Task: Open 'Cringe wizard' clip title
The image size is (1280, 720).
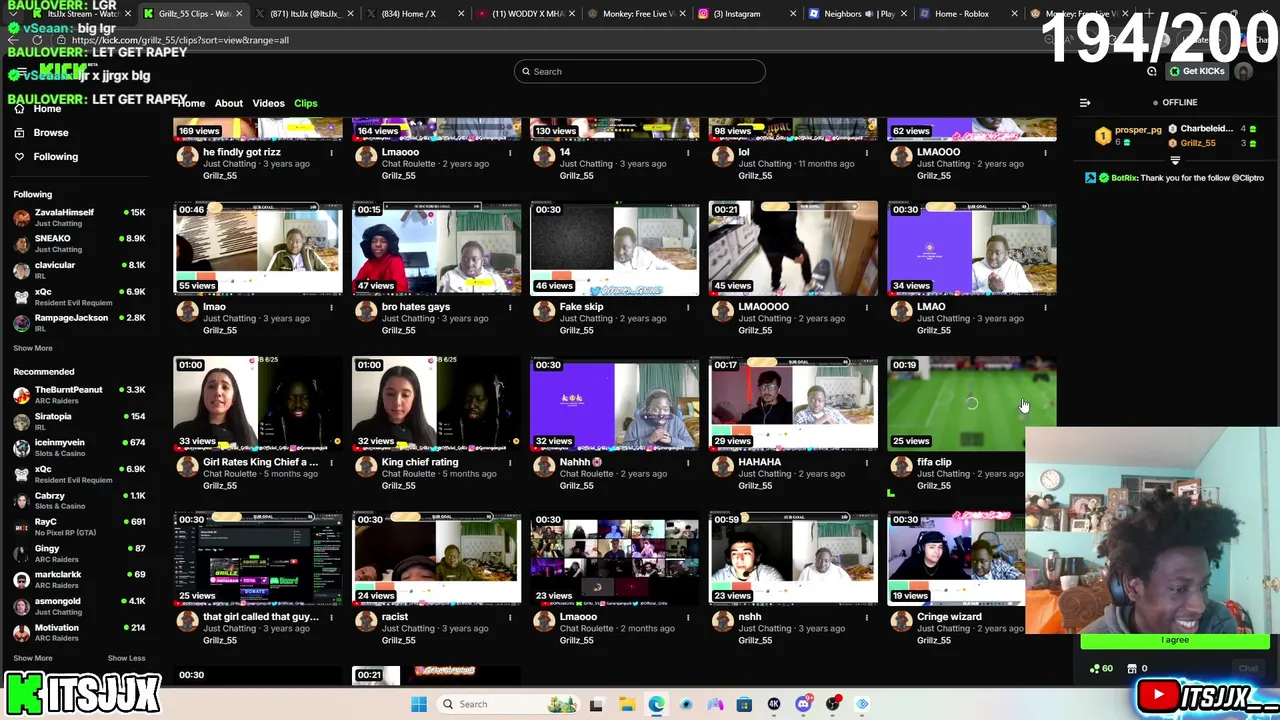Action: pyautogui.click(x=949, y=617)
